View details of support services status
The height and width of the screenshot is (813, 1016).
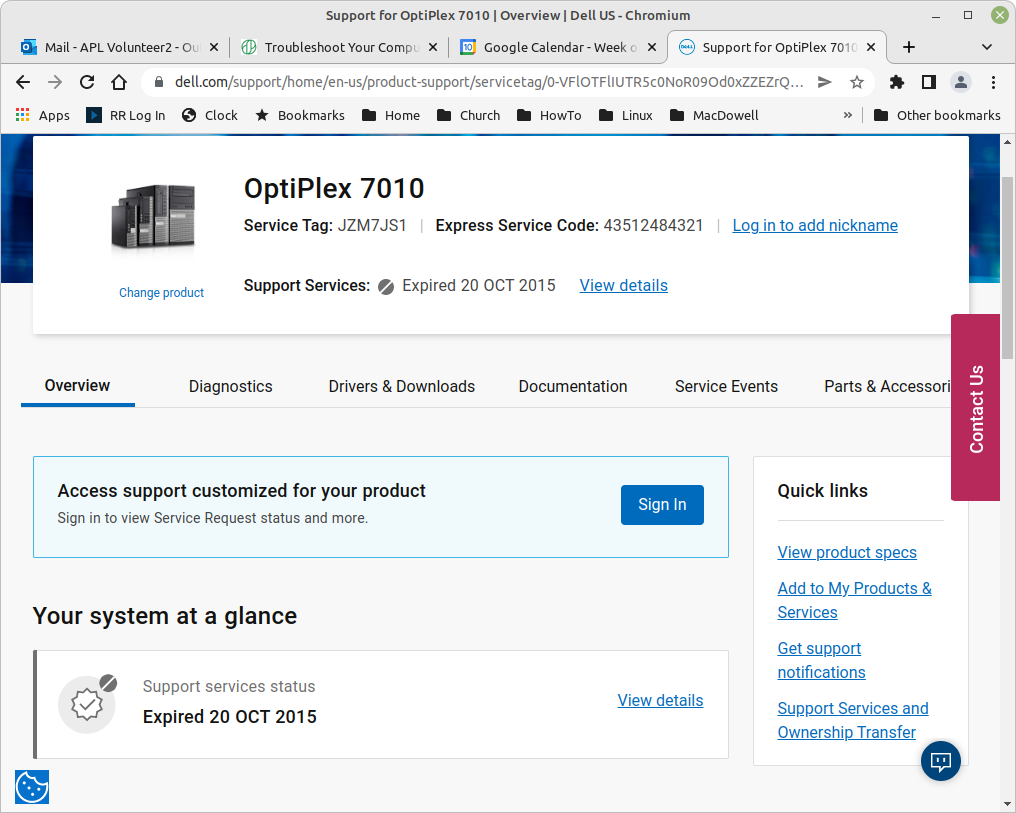660,700
